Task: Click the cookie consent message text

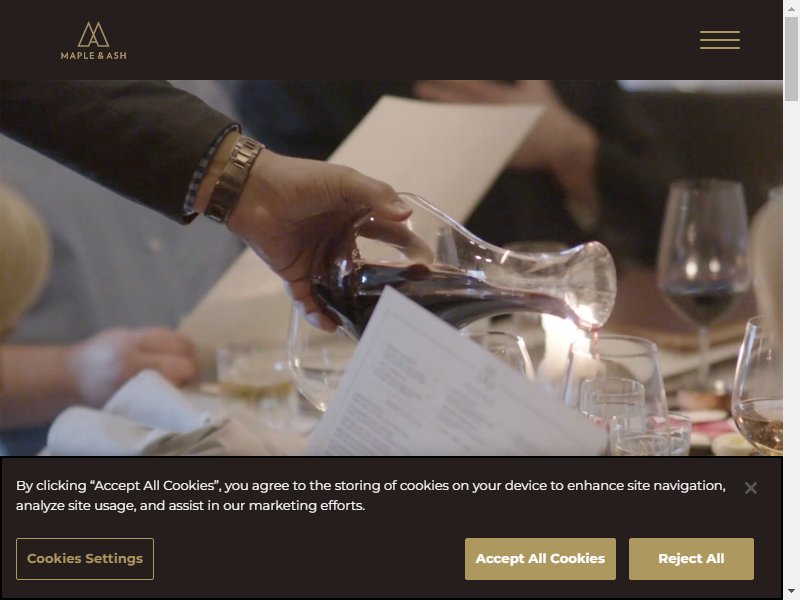Action: pyautogui.click(x=371, y=495)
